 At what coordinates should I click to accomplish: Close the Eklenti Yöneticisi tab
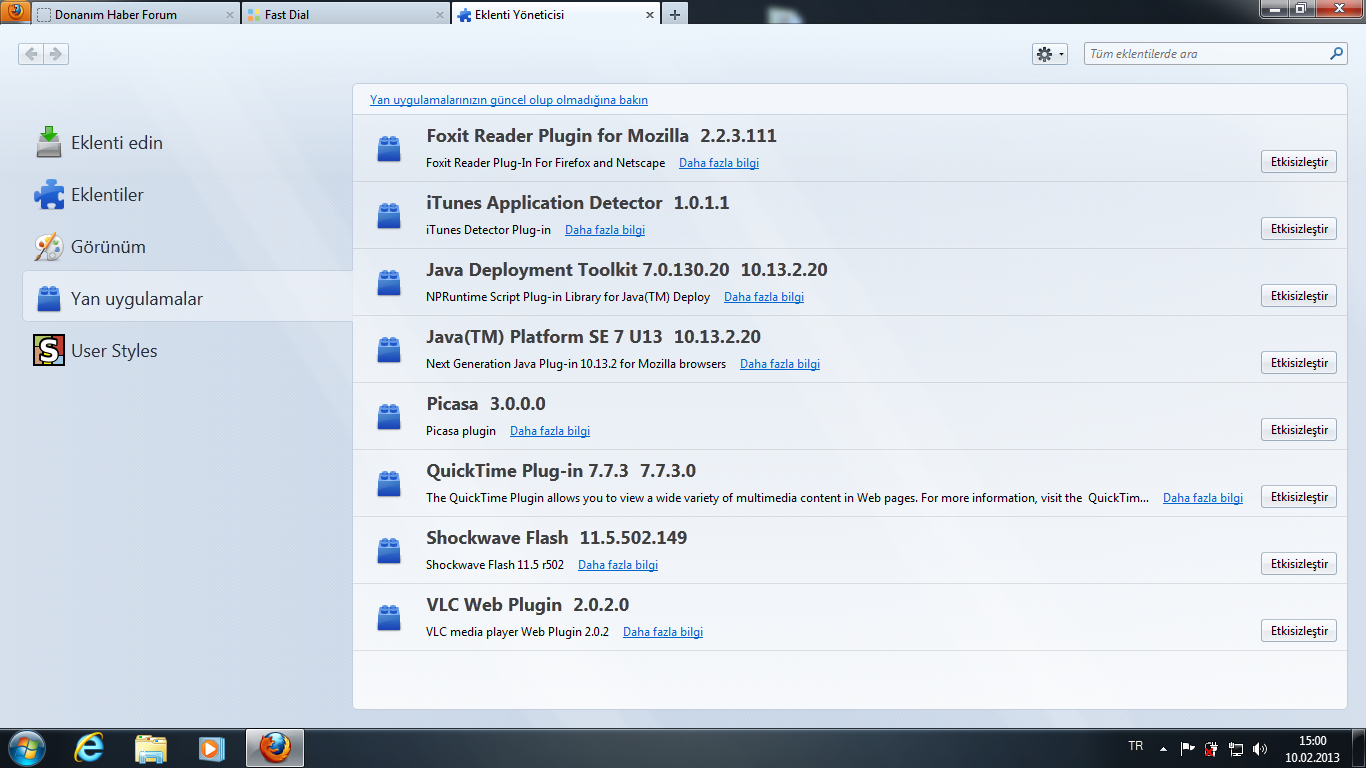point(649,15)
